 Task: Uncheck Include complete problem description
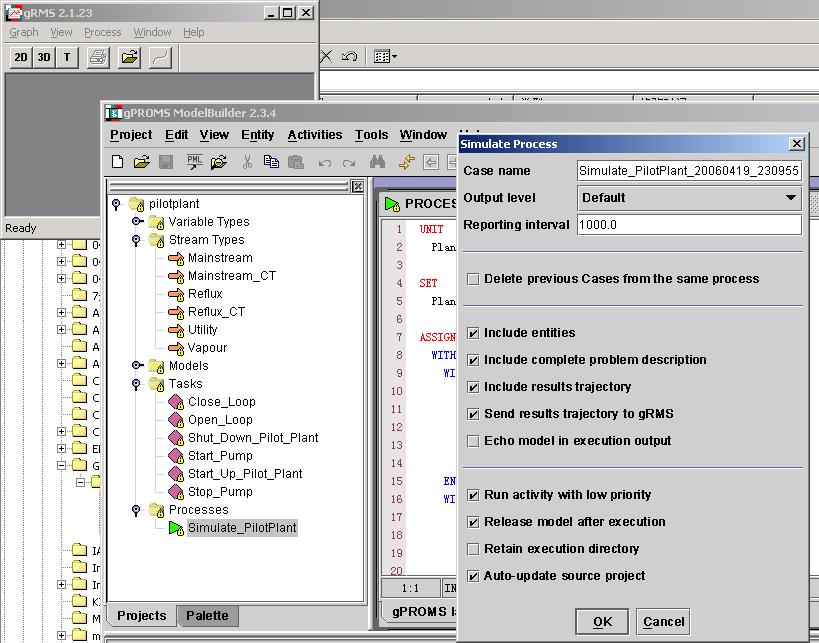(x=473, y=360)
